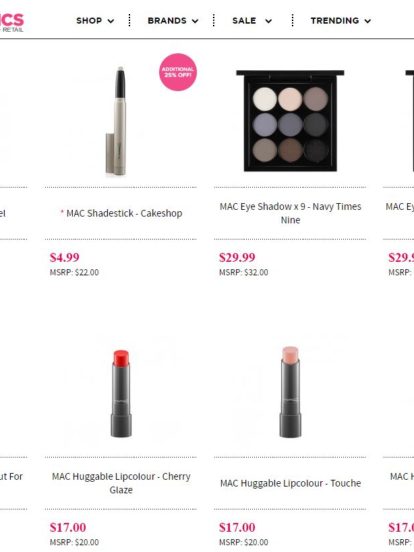Image resolution: width=414 pixels, height=552 pixels.
Task: Expand the Shop menu chevron
Action: [x=111, y=21]
